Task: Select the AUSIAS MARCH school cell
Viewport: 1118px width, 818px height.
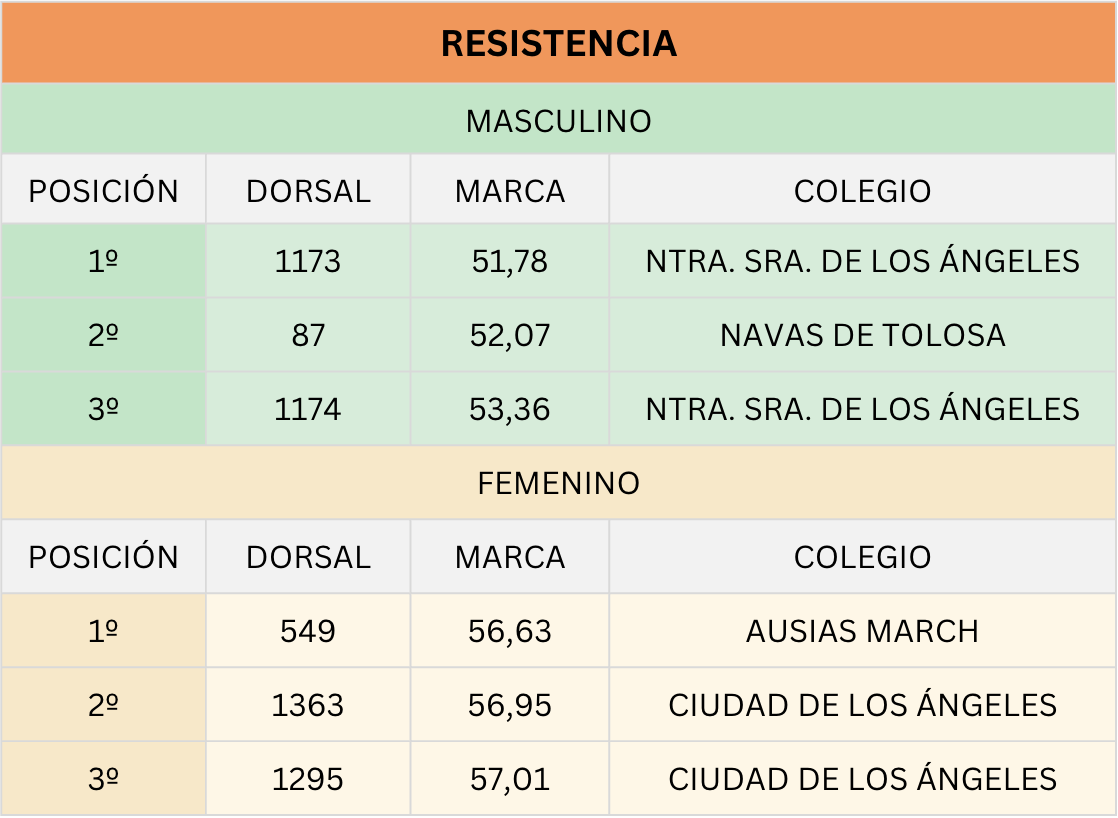Action: coord(862,632)
